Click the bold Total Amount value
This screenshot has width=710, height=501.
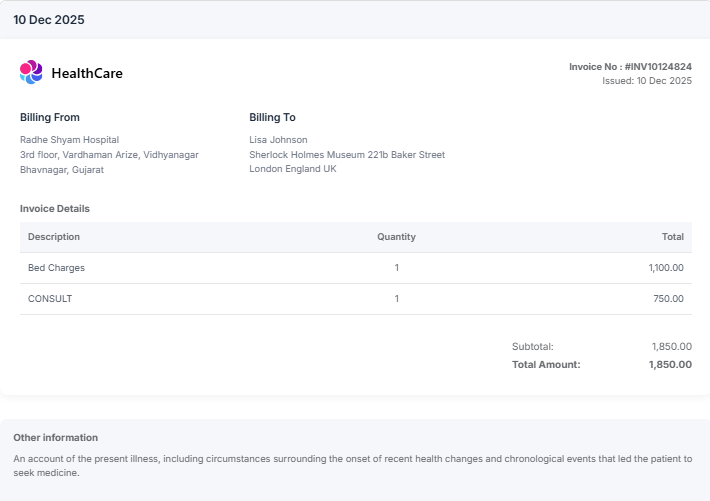coord(669,365)
